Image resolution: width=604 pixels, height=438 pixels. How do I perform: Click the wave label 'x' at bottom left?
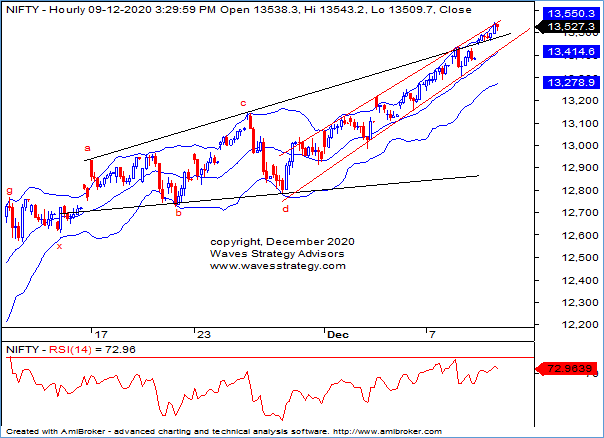[x=59, y=245]
